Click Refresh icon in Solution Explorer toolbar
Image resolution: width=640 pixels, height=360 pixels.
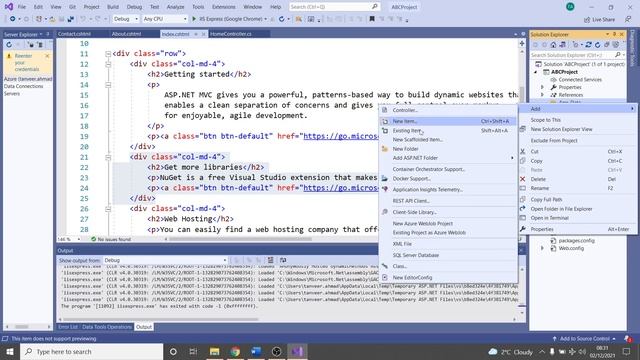(598, 45)
